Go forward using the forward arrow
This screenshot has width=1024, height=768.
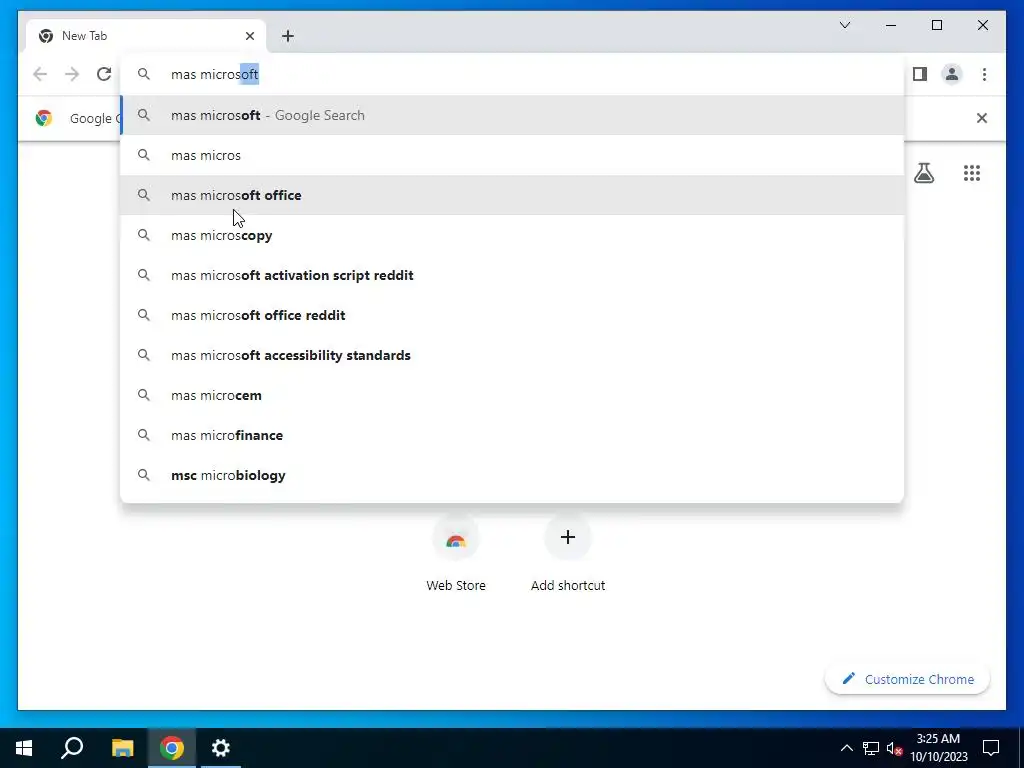[72, 74]
